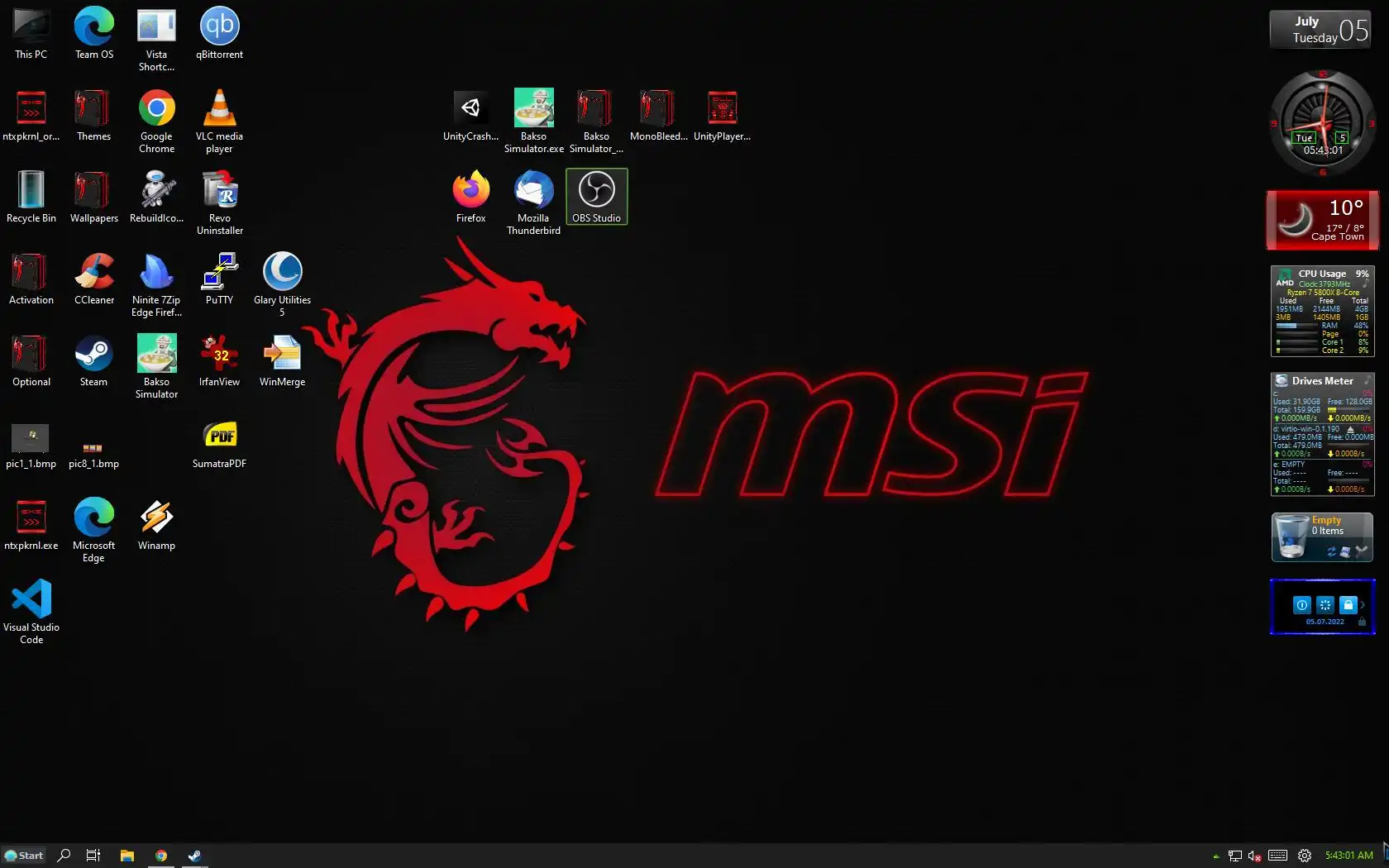This screenshot has width=1389, height=868.
Task: Click the recycle bin gadget trash can
Action: (1292, 537)
